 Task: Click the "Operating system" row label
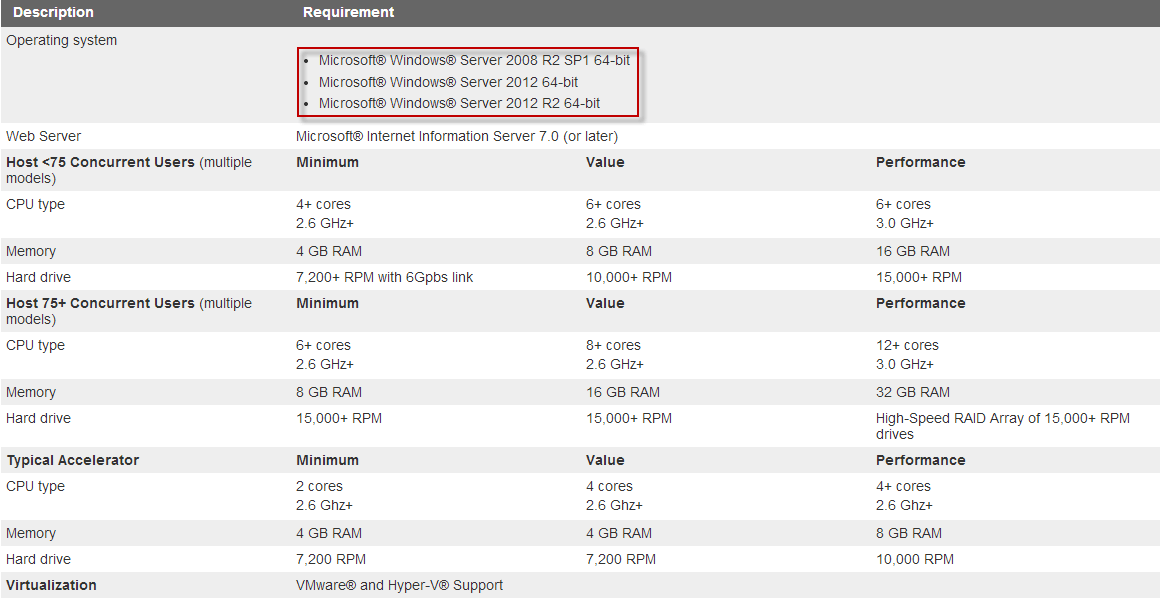point(61,41)
